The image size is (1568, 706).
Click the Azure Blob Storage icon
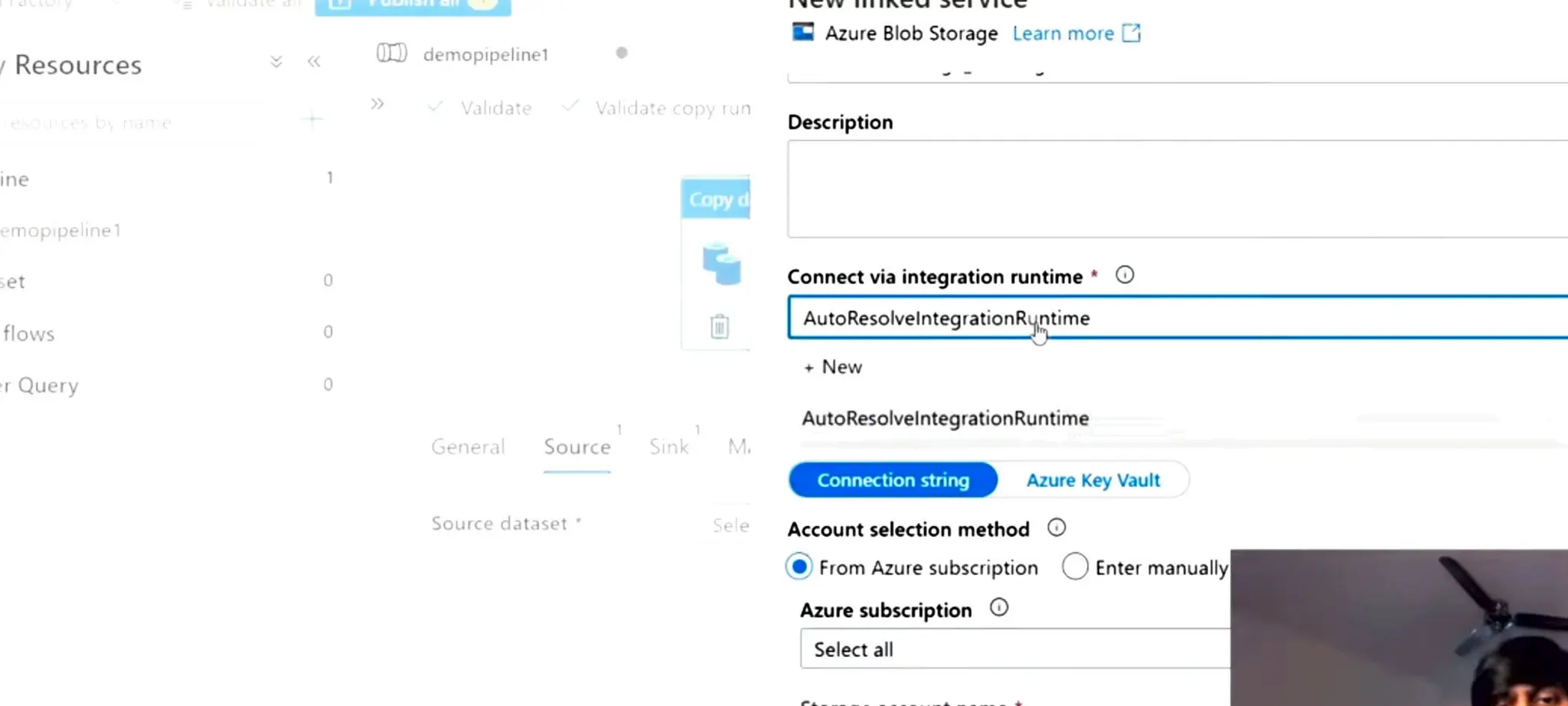click(x=802, y=32)
